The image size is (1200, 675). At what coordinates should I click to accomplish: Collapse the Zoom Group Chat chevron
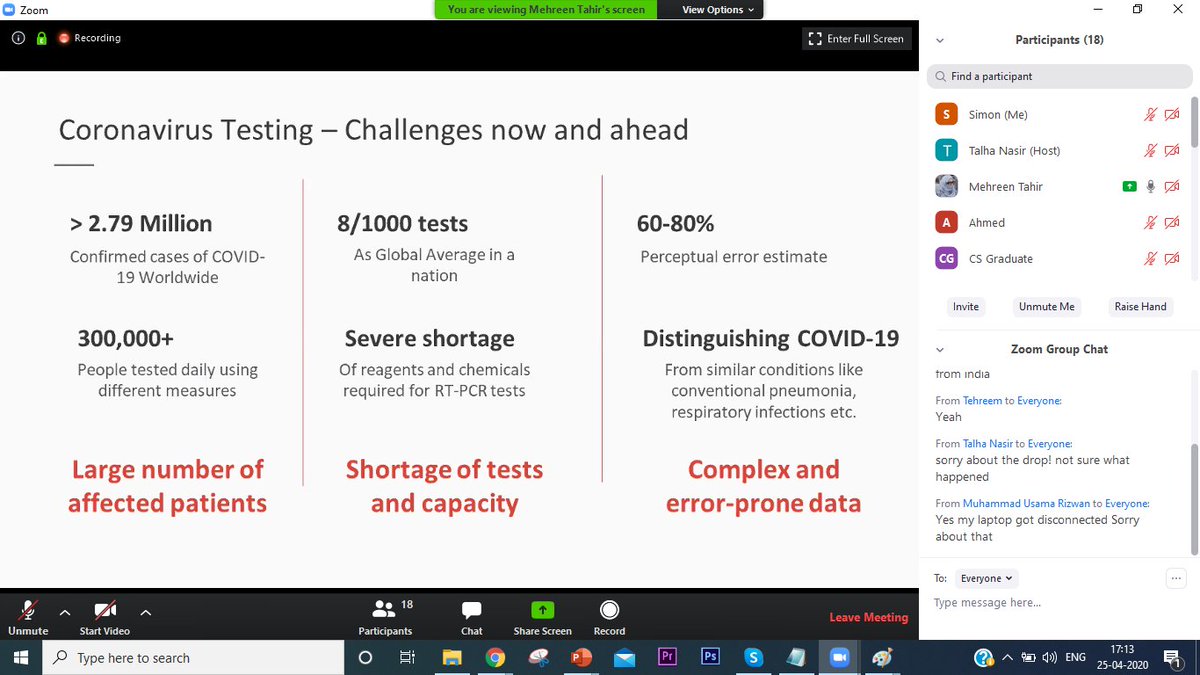click(x=939, y=350)
